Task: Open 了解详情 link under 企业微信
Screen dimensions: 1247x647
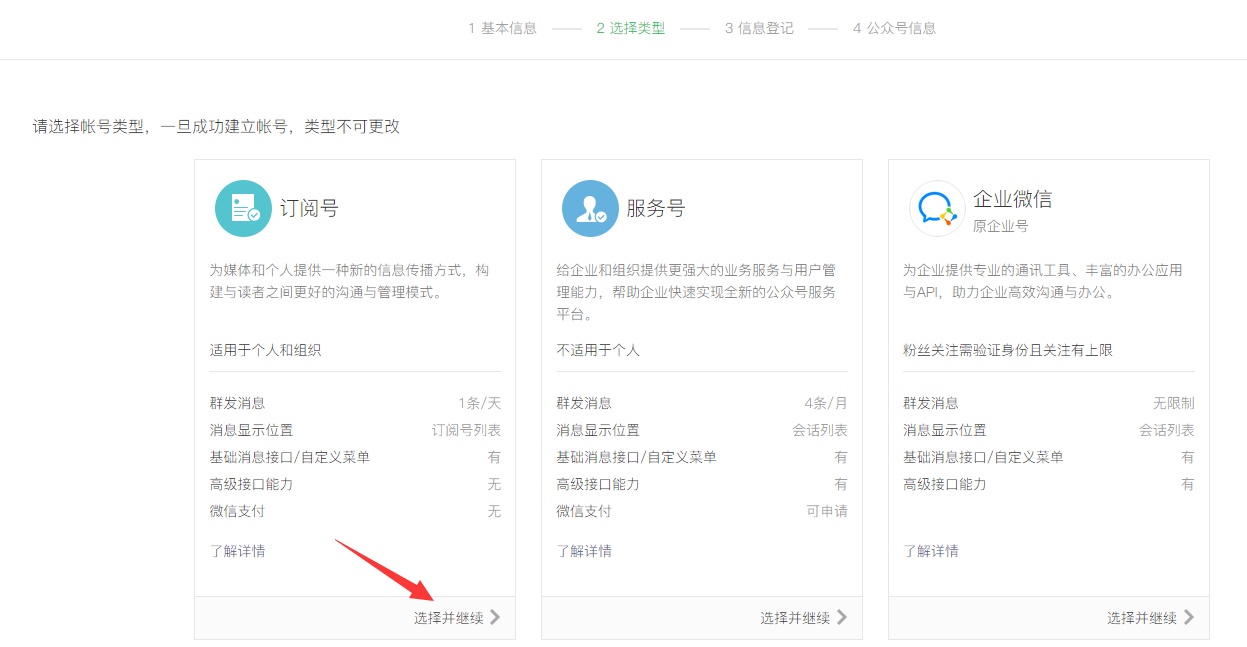Action: pos(930,550)
